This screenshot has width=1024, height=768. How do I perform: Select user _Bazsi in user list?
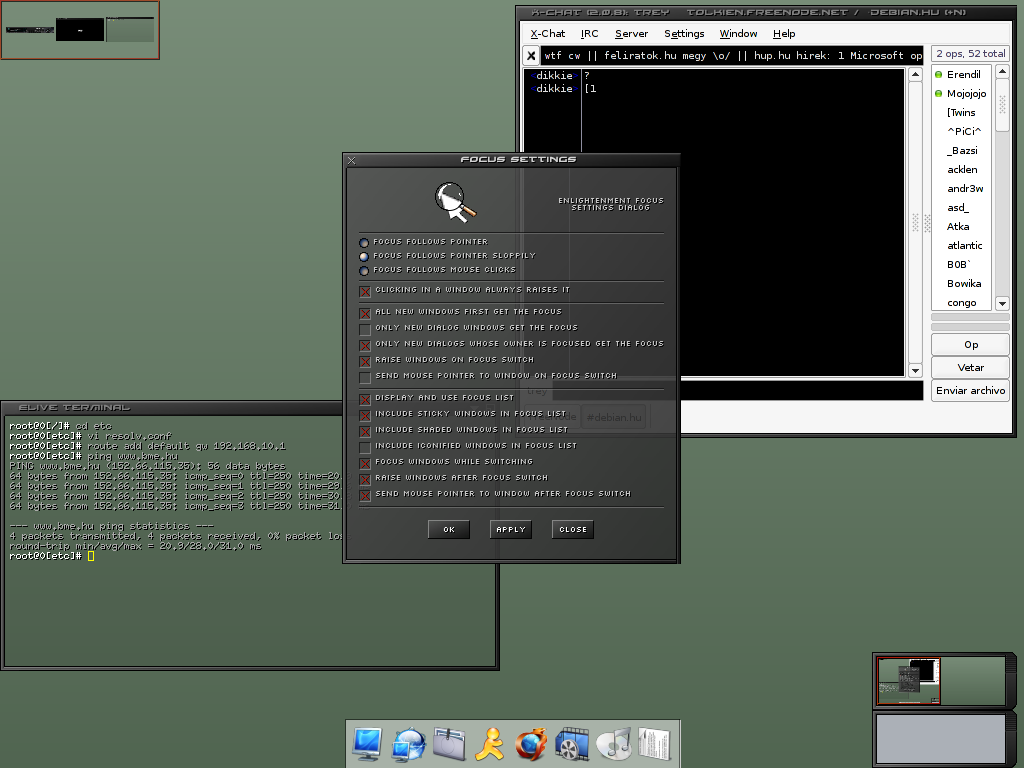point(962,150)
